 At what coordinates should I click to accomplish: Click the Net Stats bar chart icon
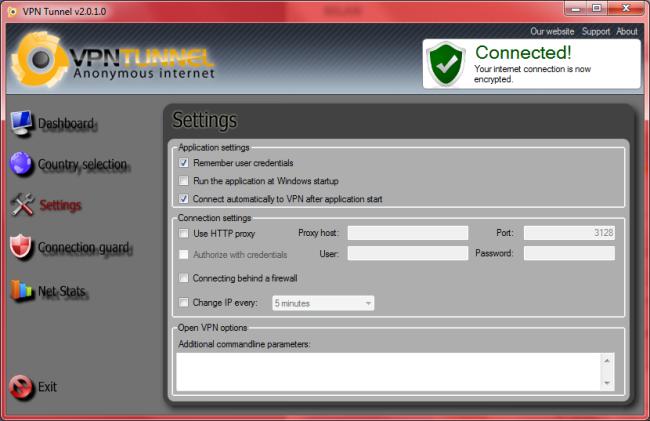click(22, 290)
